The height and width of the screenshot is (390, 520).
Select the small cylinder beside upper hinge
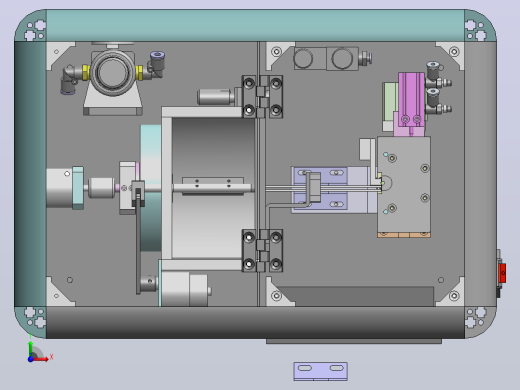coord(215,97)
